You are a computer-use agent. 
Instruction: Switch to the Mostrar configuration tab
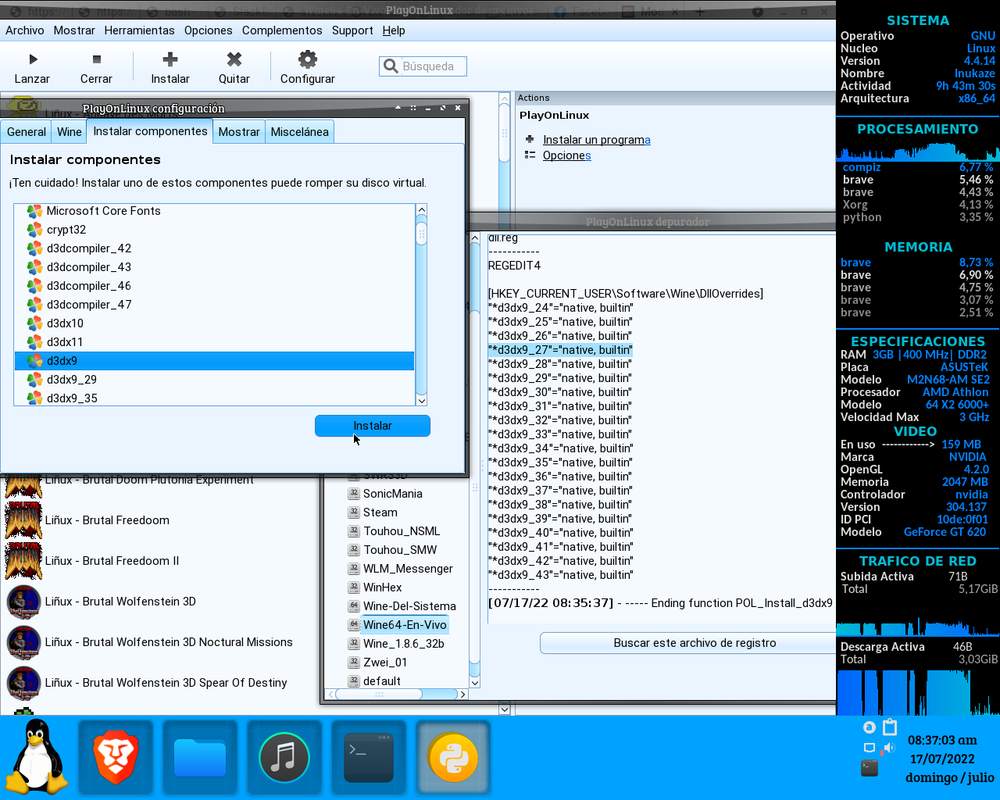(x=239, y=131)
